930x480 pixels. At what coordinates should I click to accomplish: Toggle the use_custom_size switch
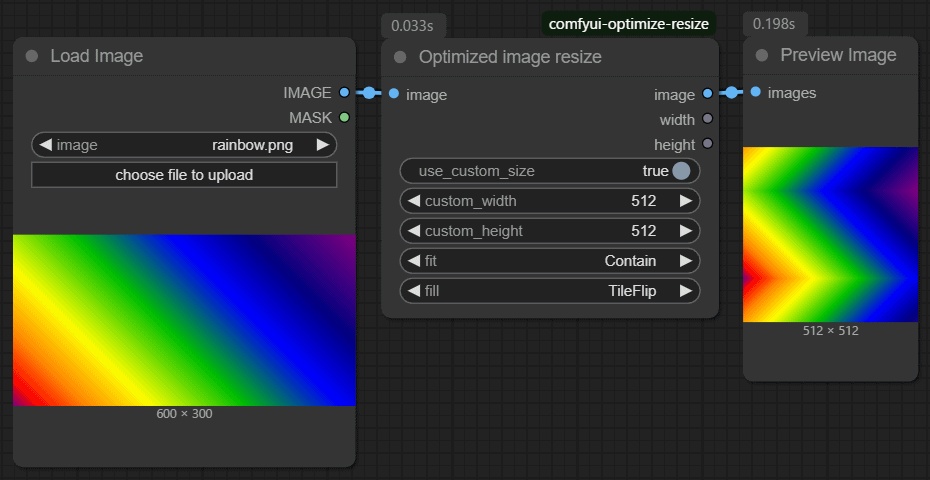(x=681, y=171)
